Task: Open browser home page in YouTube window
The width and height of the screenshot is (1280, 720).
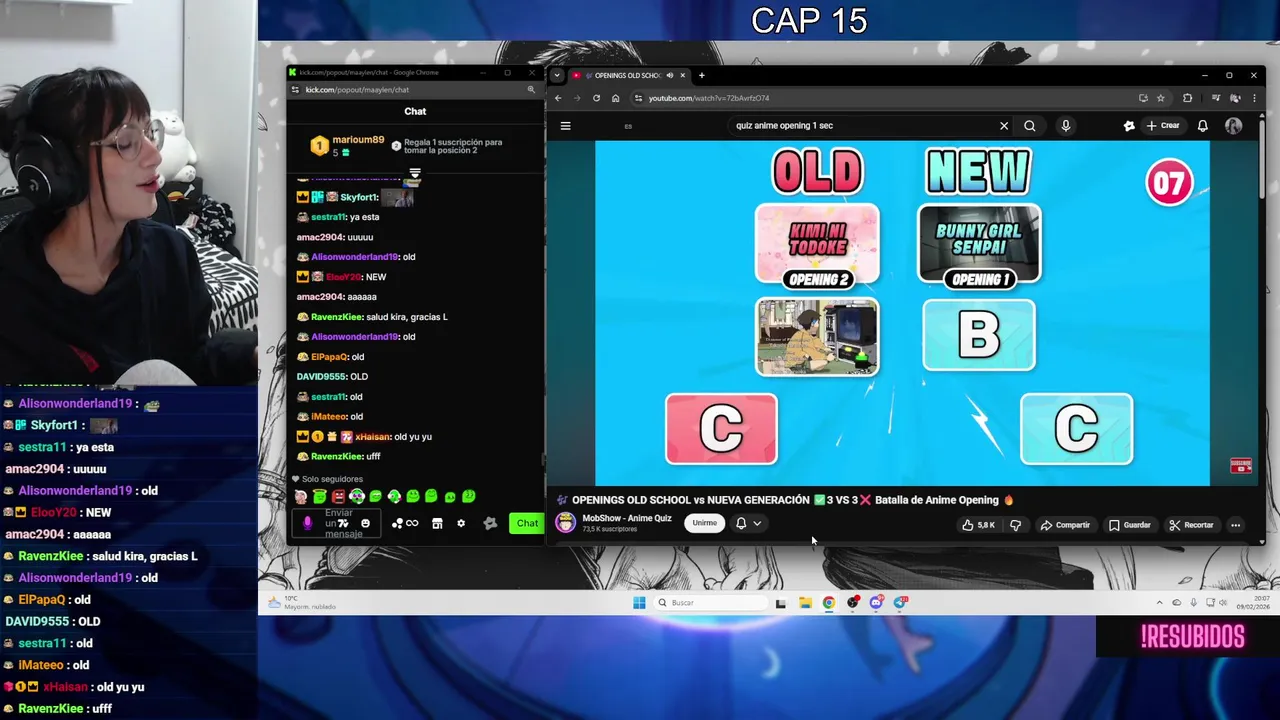Action: (615, 98)
